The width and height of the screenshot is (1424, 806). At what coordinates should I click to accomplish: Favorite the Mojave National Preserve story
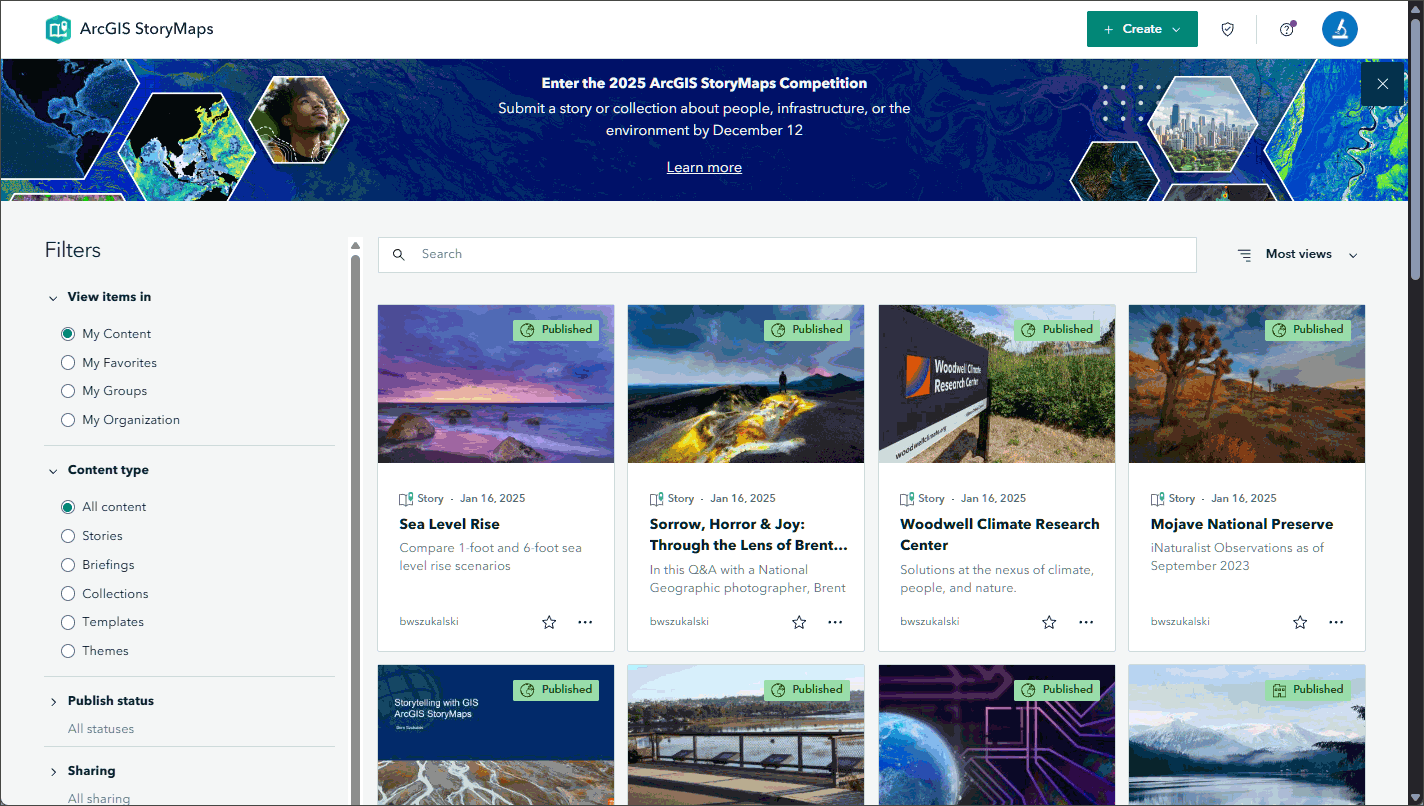pyautogui.click(x=1300, y=622)
